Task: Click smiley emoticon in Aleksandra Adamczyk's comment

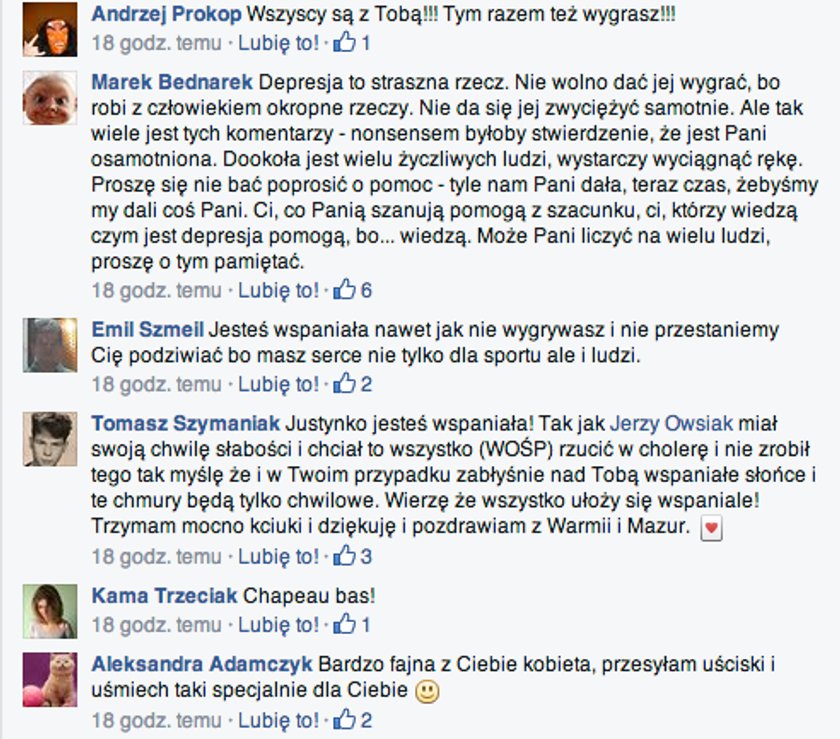Action: pyautogui.click(x=428, y=691)
